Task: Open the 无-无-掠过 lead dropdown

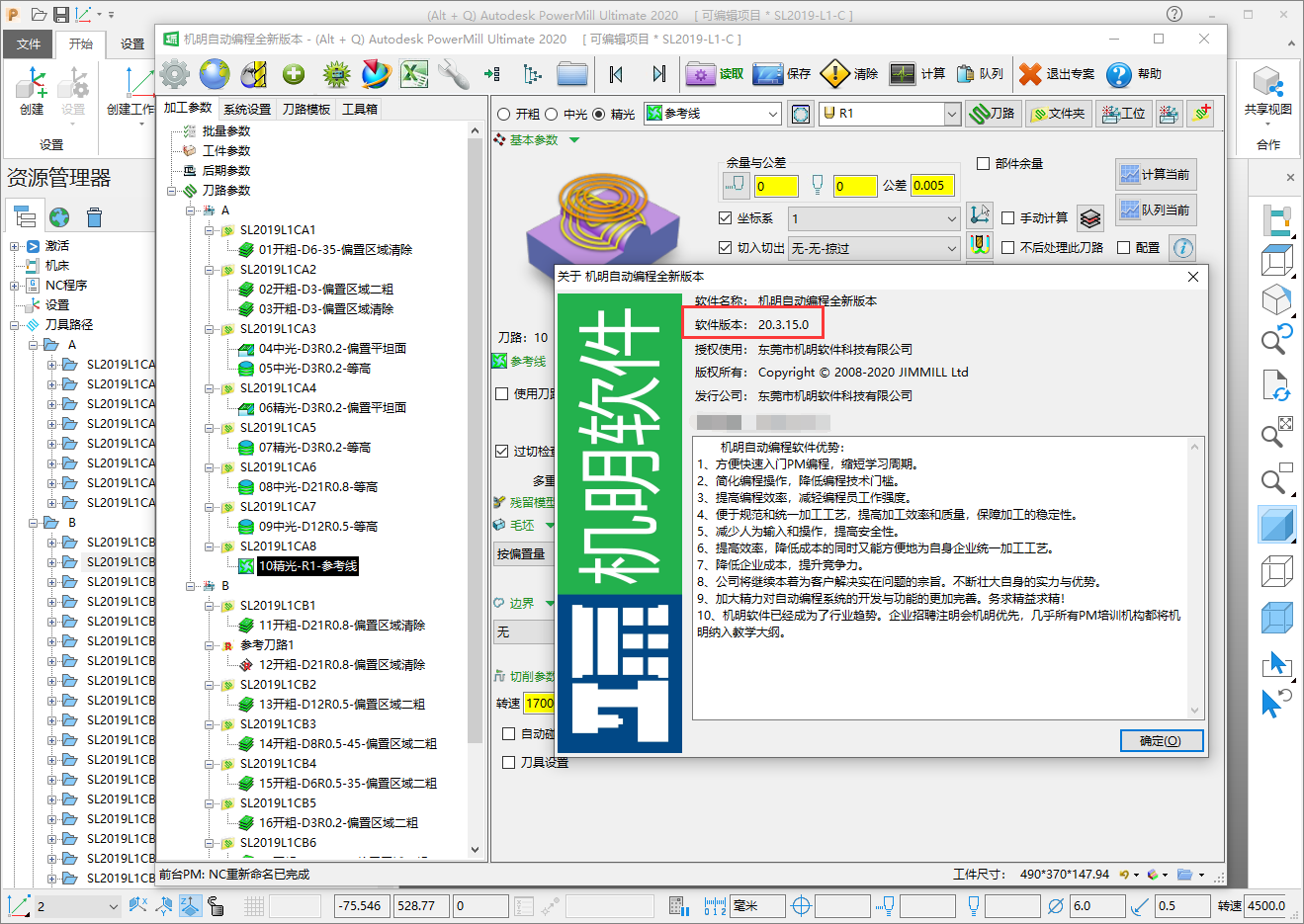Action: click(x=875, y=248)
